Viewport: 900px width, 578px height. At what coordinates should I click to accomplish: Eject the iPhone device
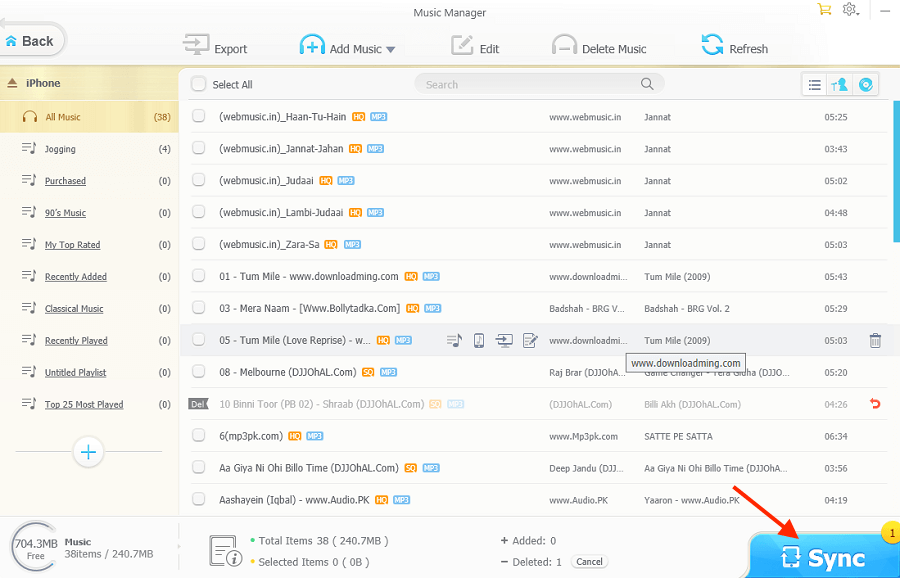[12, 83]
